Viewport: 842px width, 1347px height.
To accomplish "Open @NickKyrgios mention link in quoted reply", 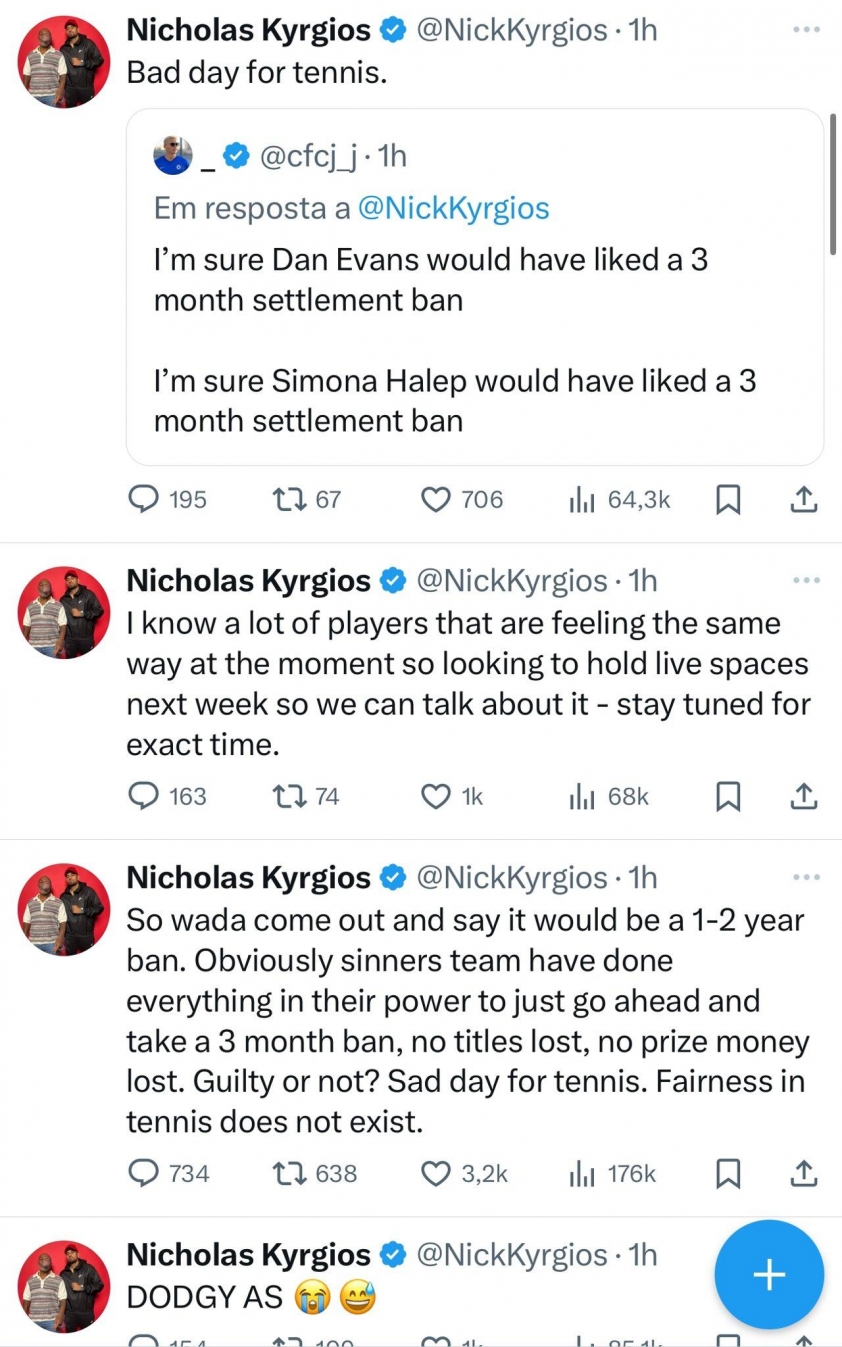I will (453, 208).
